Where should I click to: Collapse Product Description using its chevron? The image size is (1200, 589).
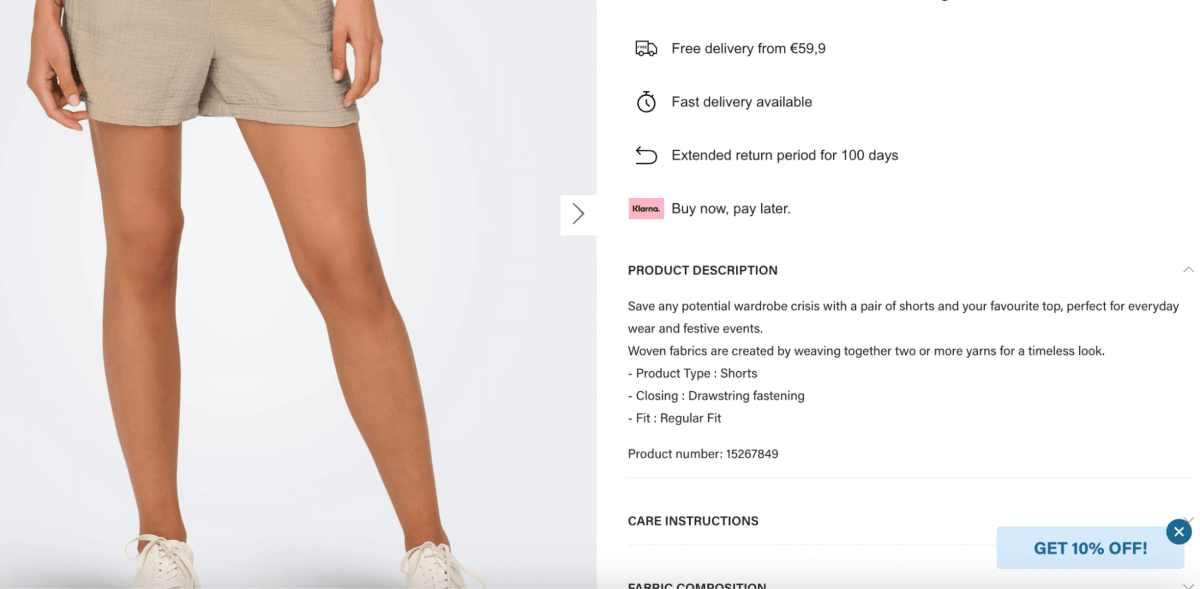coord(1188,270)
